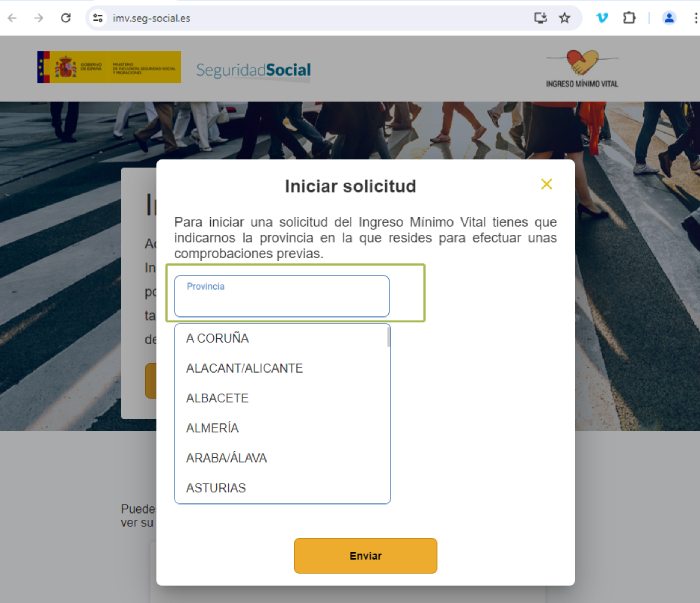Reload the page with the refresh icon
Screen dimensions: 700x603
pyautogui.click(x=66, y=18)
